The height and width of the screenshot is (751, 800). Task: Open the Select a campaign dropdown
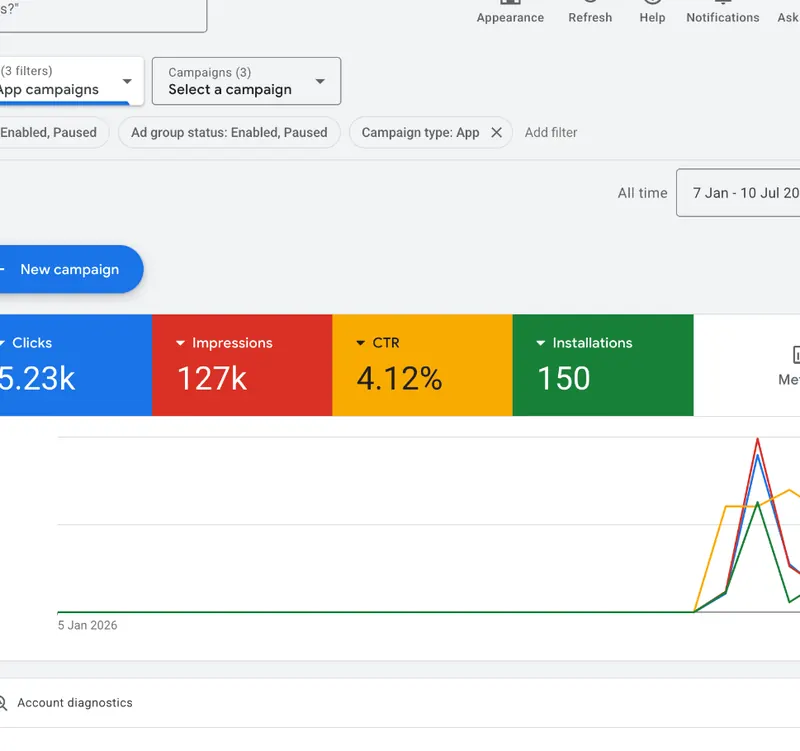coord(246,81)
